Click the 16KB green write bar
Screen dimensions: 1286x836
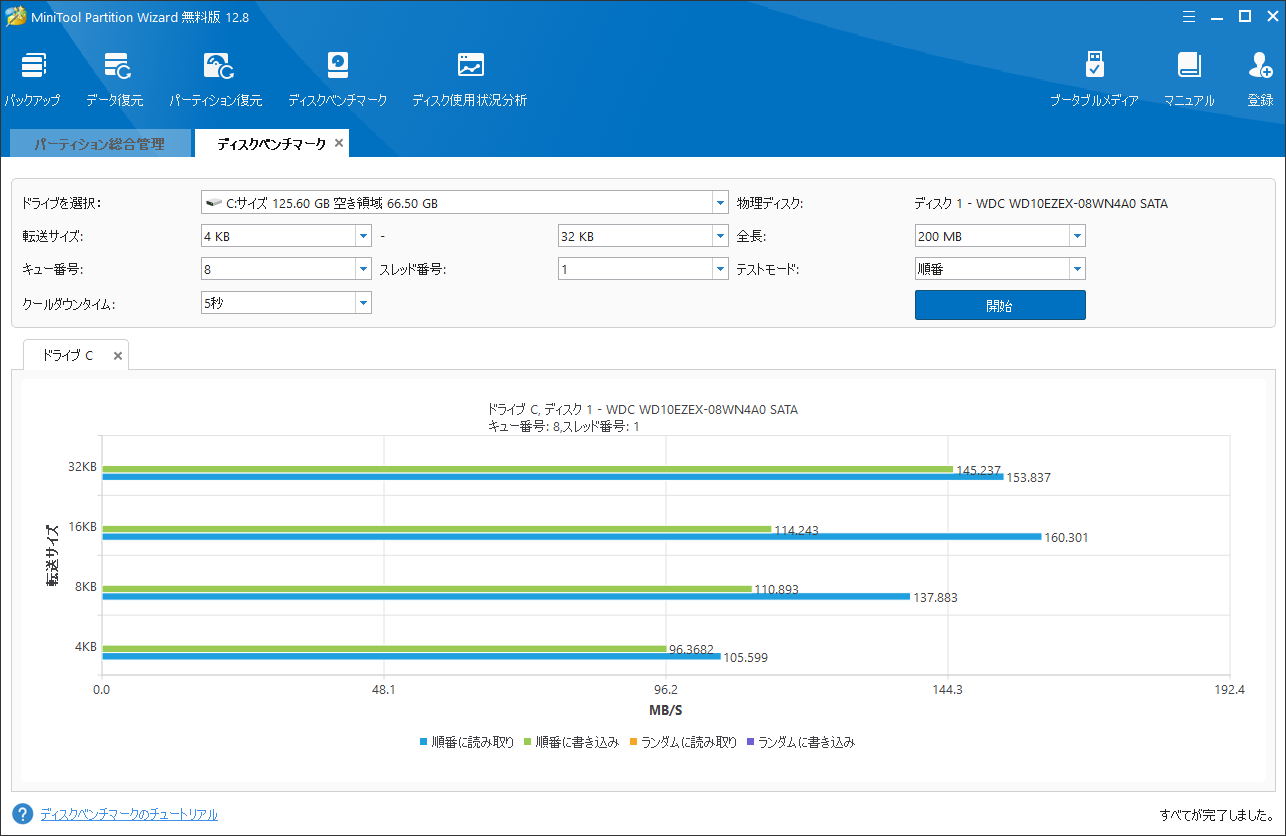pos(436,529)
